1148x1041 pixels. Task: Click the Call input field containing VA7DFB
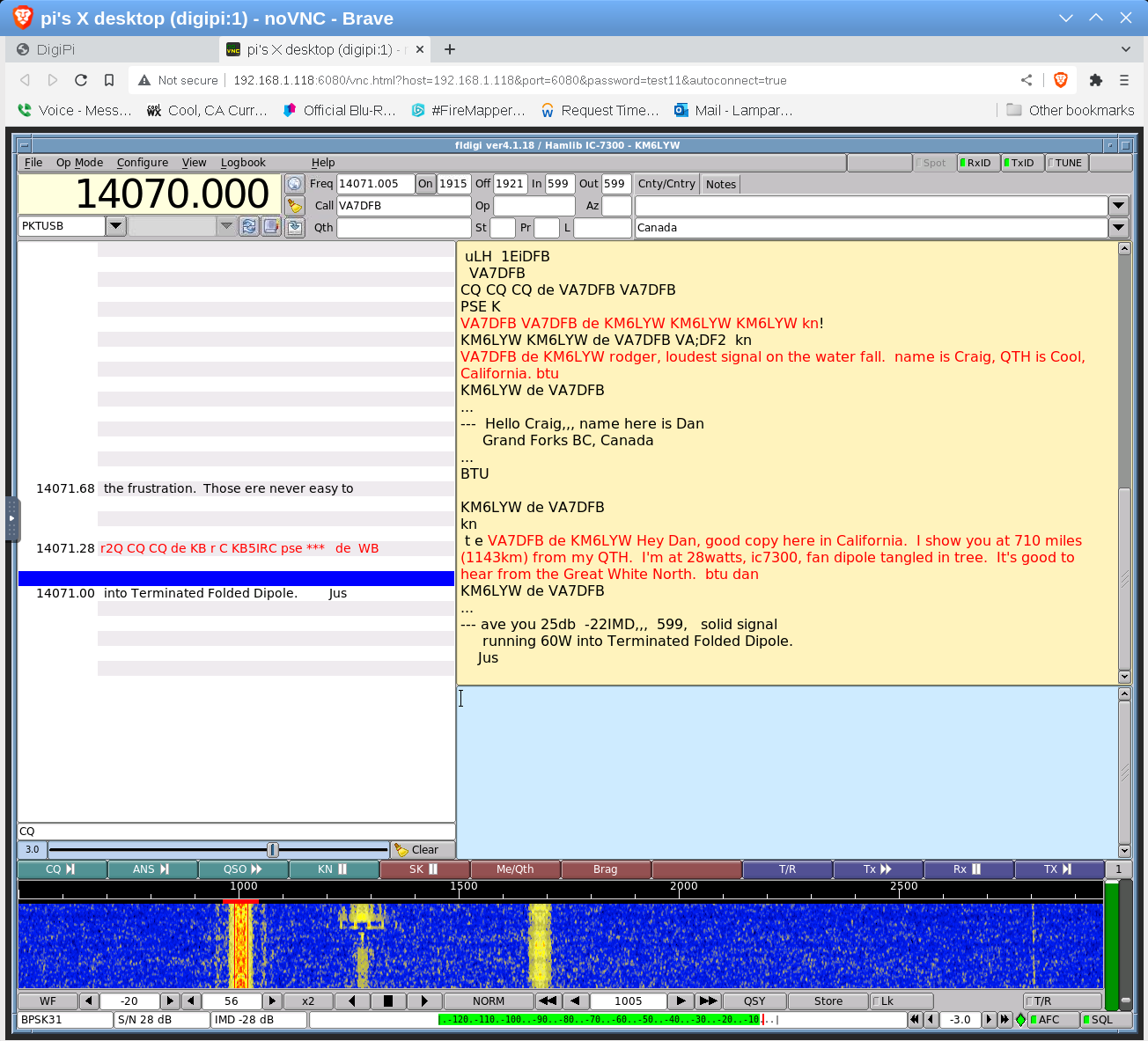pos(403,206)
